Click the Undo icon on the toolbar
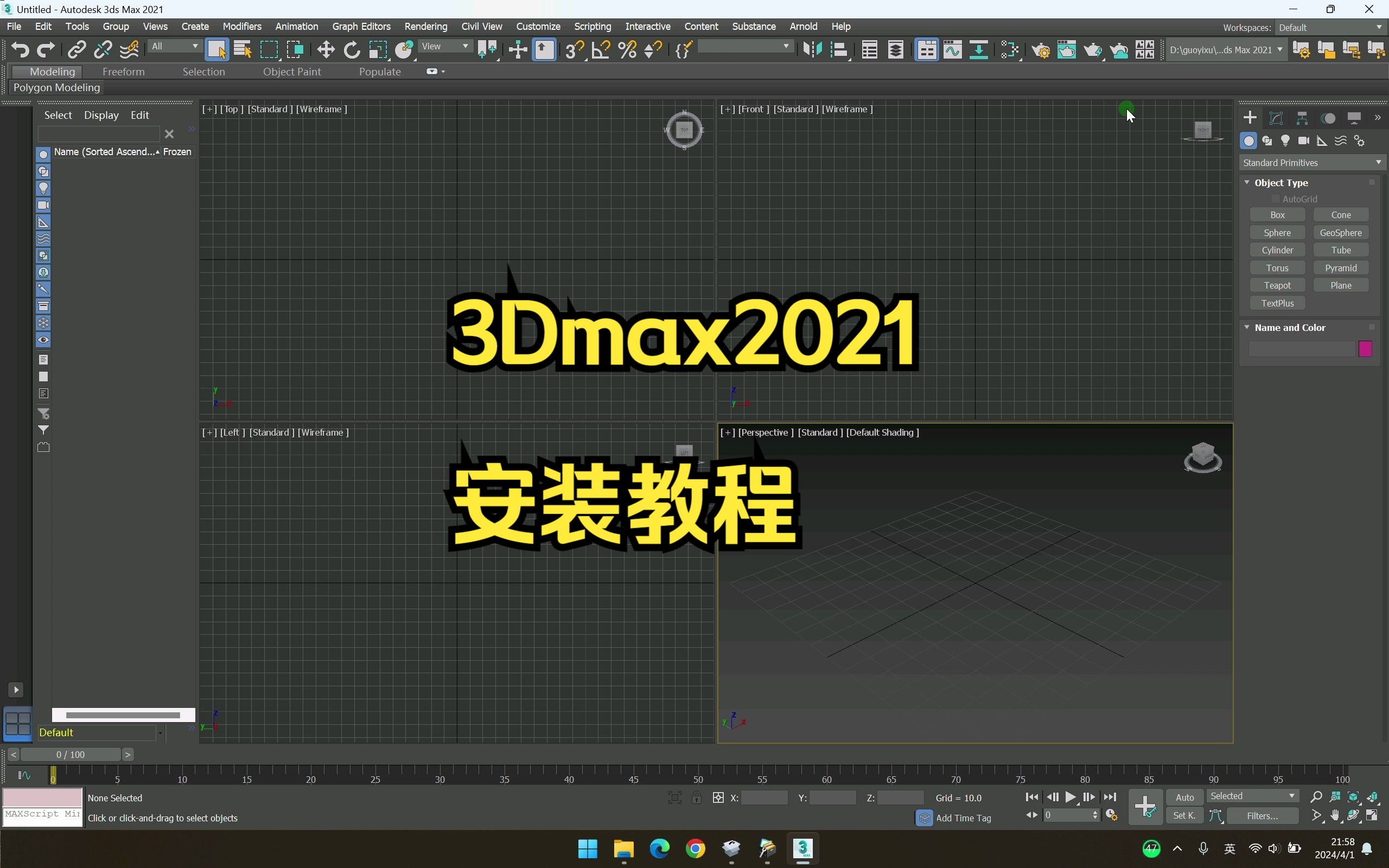The image size is (1389, 868). tap(20, 49)
